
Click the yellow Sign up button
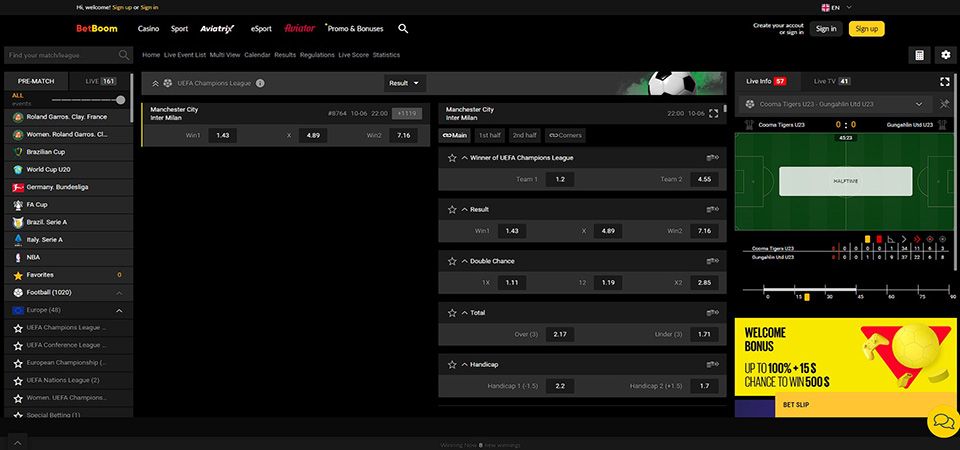coord(866,29)
